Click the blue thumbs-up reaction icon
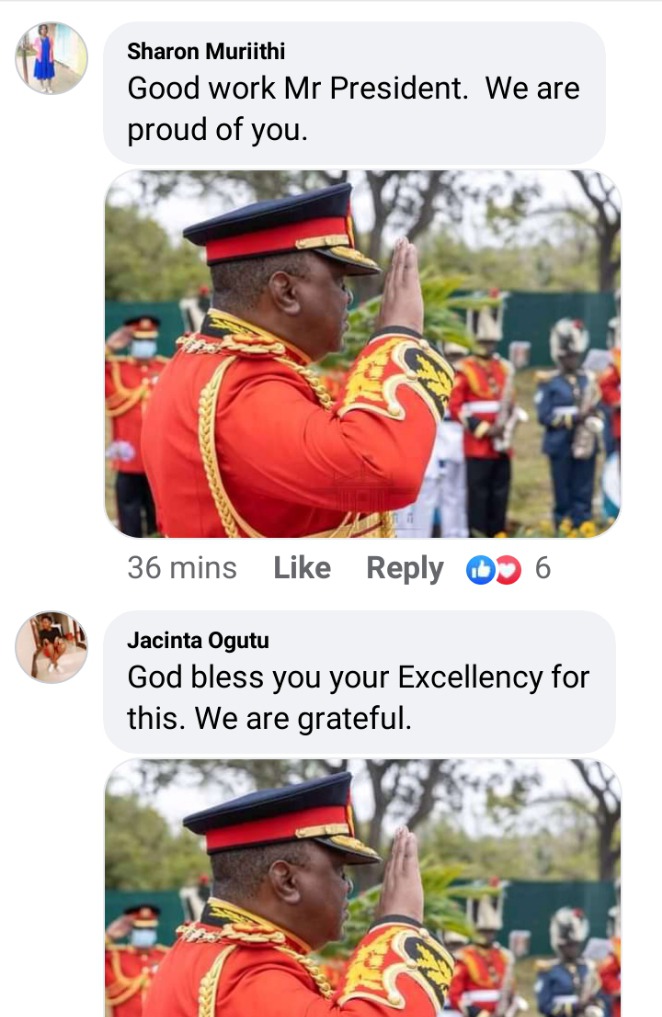This screenshot has width=662, height=1017. (480, 569)
